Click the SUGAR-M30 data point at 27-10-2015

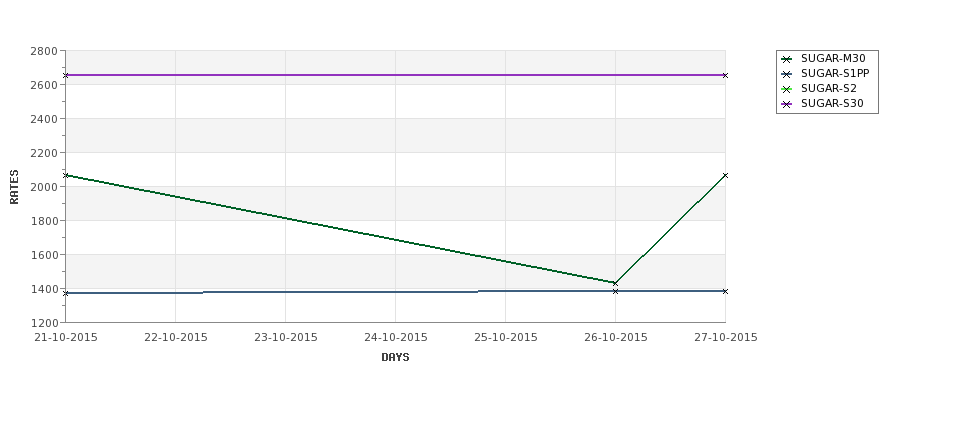tap(725, 175)
